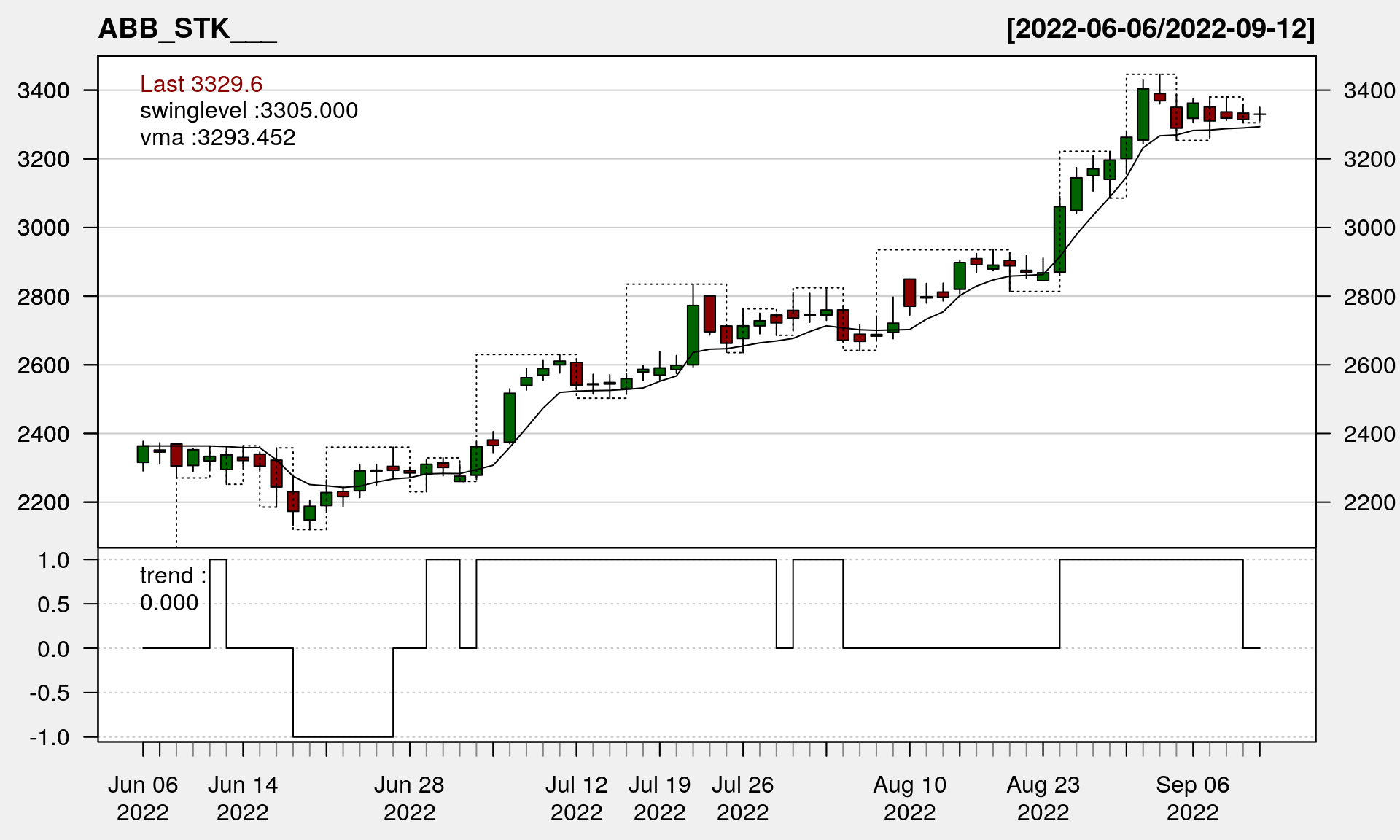Image resolution: width=1400 pixels, height=840 pixels.
Task: Click the 'Jun 14 2022' x-axis label
Action: (x=243, y=798)
